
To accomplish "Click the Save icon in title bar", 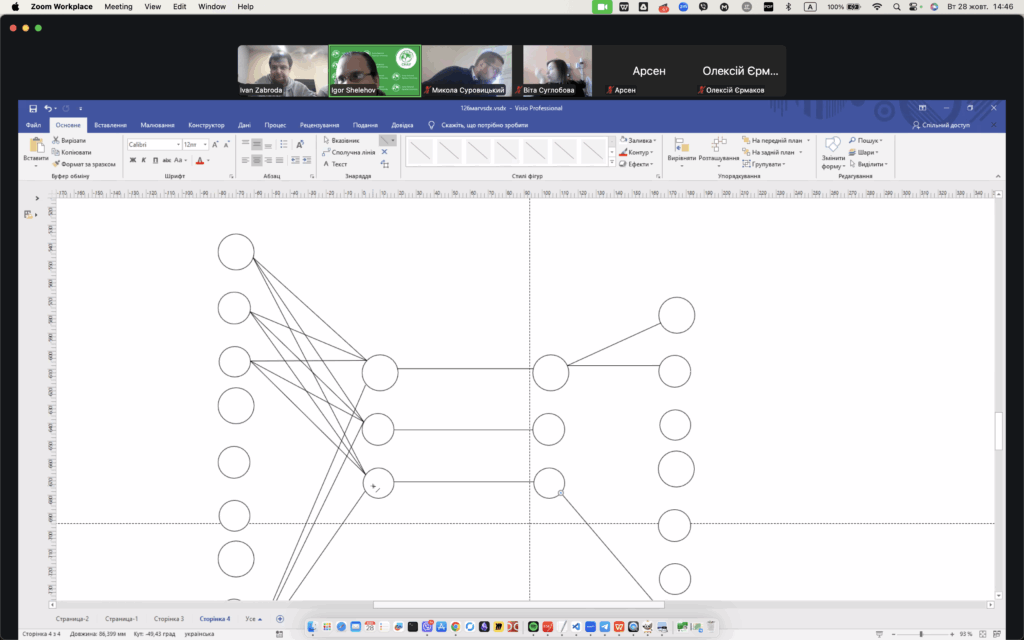I will click(33, 108).
